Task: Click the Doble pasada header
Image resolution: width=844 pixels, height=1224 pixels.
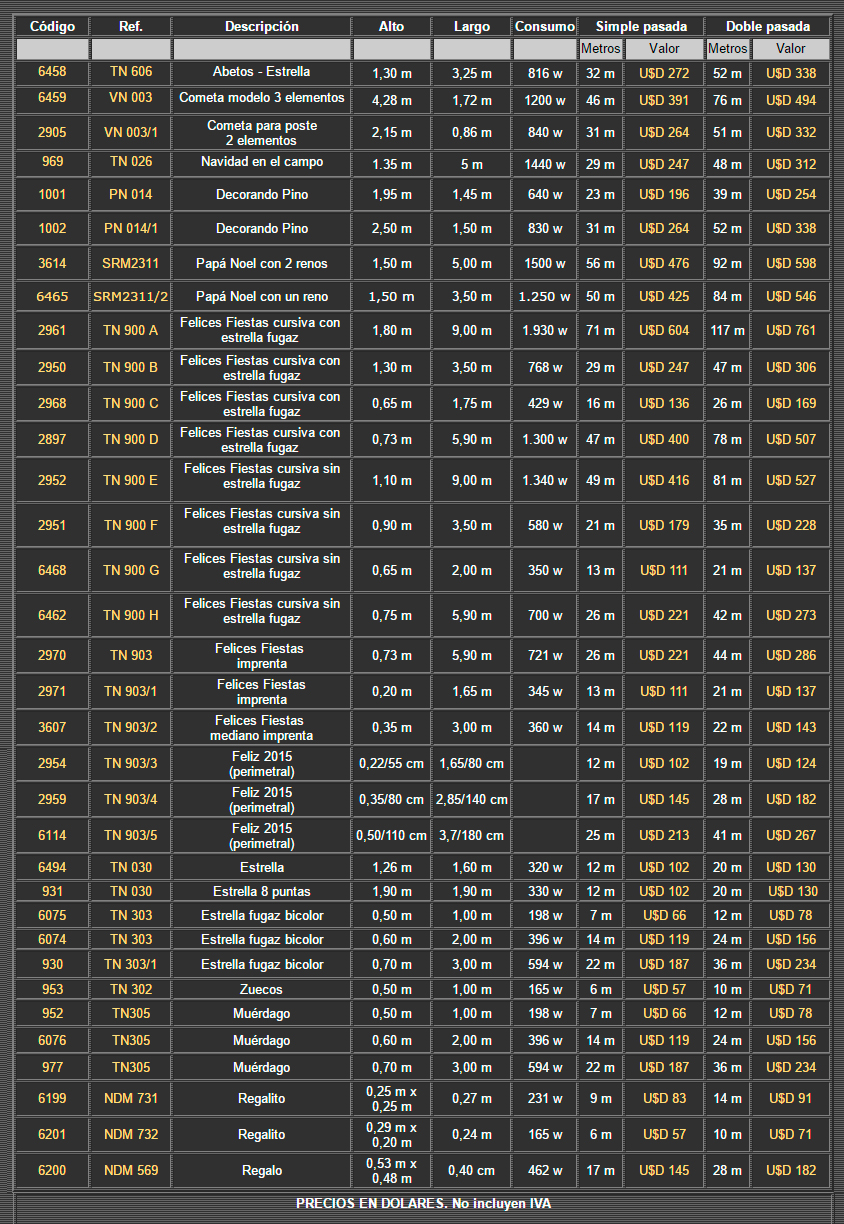Action: (767, 27)
